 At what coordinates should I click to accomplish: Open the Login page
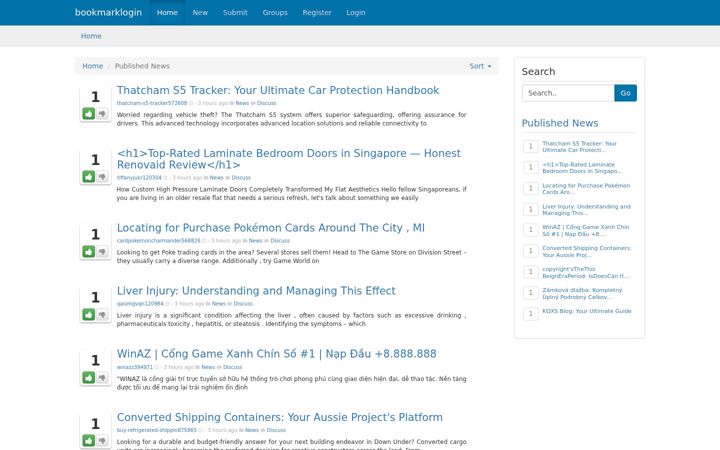pyautogui.click(x=356, y=12)
